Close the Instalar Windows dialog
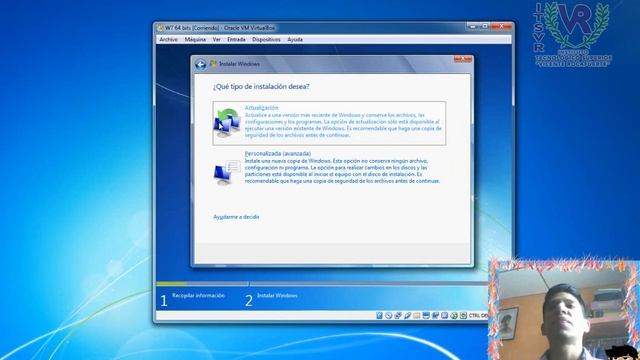640x360 pixels. click(462, 60)
